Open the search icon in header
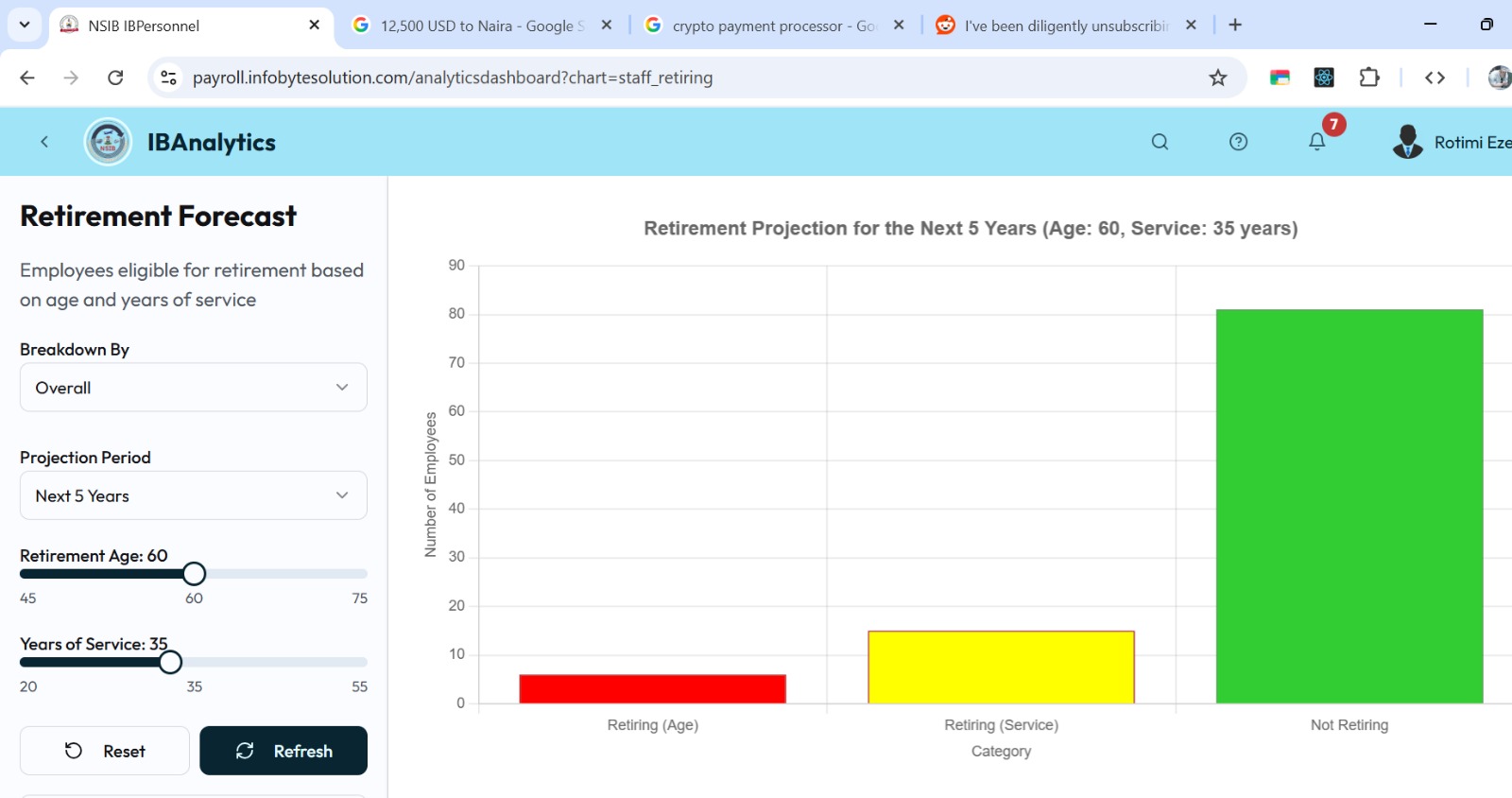The image size is (1512, 798). tap(1160, 142)
